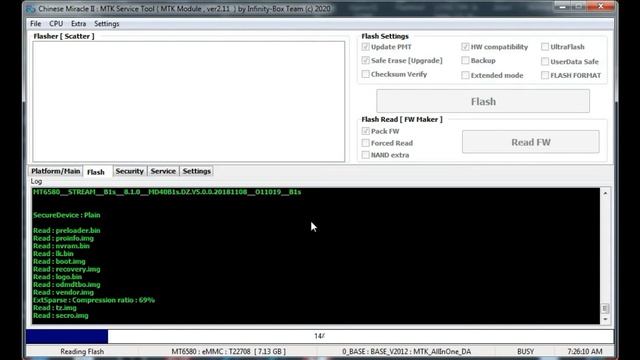Click the 'Read : recovery.img' log line
The image size is (640, 360).
click(67, 269)
